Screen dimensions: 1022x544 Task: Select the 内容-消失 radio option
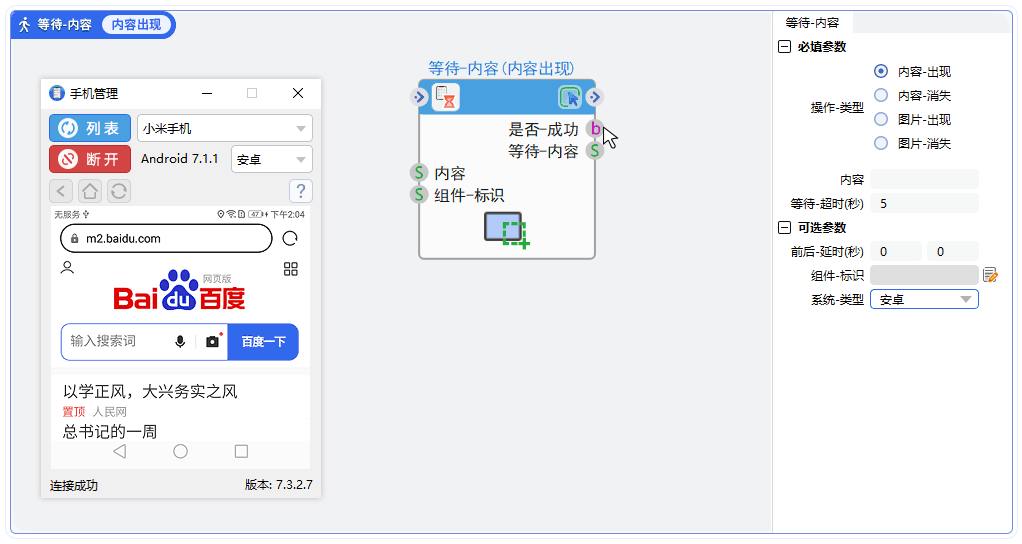tap(881, 95)
